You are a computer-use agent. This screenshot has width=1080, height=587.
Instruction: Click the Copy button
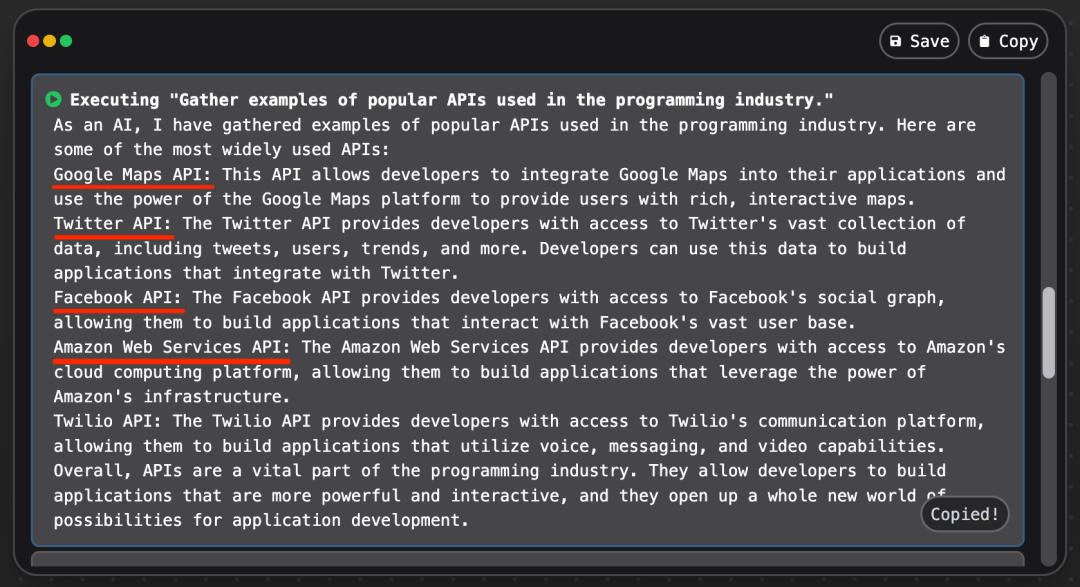coord(1008,41)
